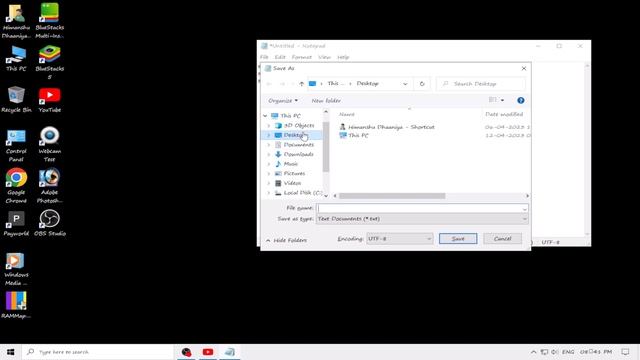640x360 pixels.
Task: Launch OBS Studio desktop icon
Action: pos(49,223)
